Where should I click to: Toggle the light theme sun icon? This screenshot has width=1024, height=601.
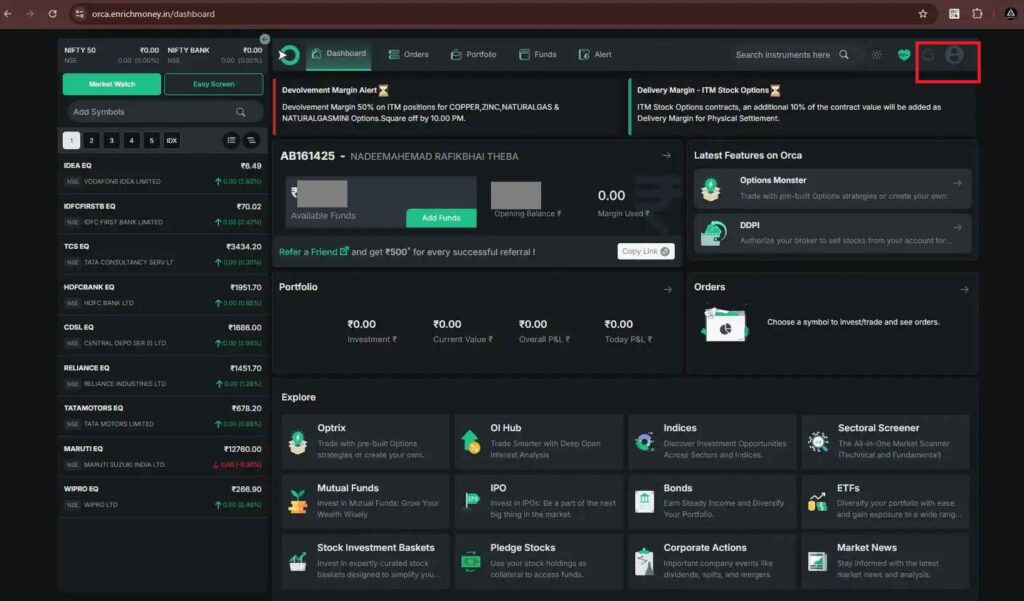point(876,55)
